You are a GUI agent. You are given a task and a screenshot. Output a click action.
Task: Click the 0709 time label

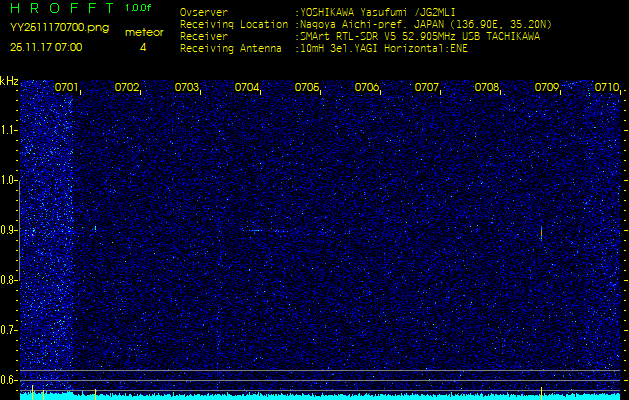click(x=547, y=87)
